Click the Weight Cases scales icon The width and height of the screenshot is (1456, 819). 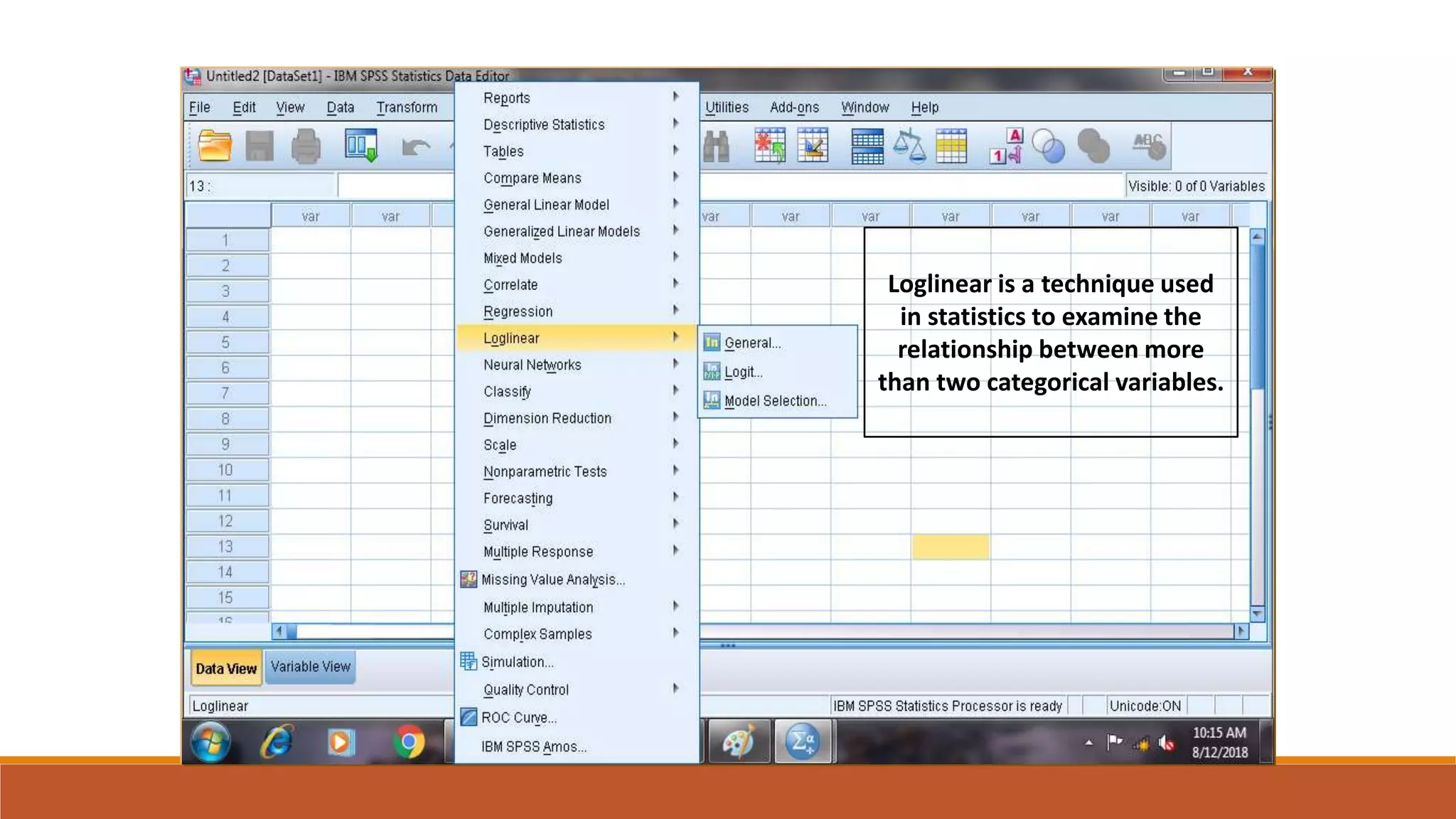(909, 146)
